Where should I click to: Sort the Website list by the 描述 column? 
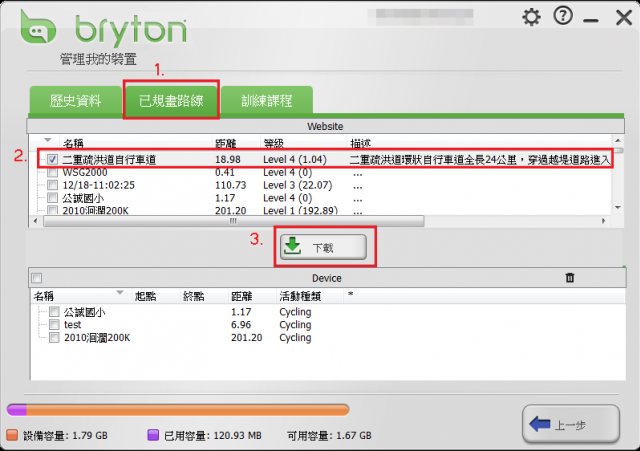click(361, 143)
